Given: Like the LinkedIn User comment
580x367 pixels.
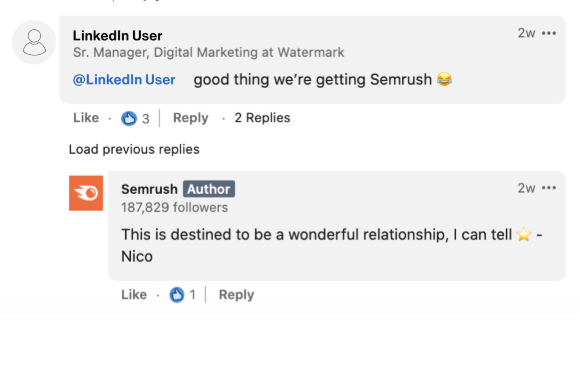Looking at the screenshot, I should pyautogui.click(x=86, y=118).
